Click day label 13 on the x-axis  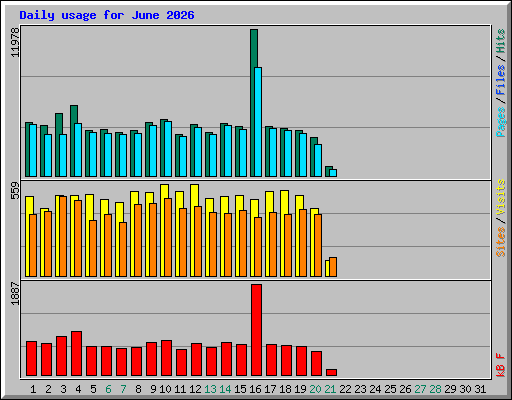tap(210, 389)
